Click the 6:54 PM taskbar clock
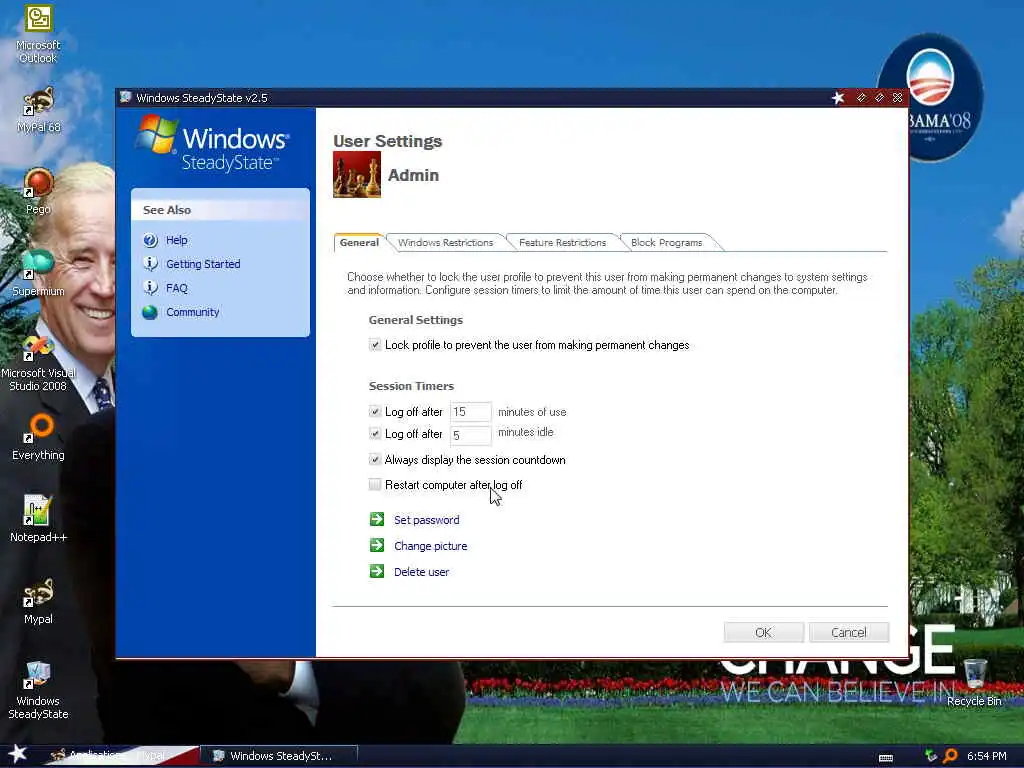 click(x=987, y=756)
